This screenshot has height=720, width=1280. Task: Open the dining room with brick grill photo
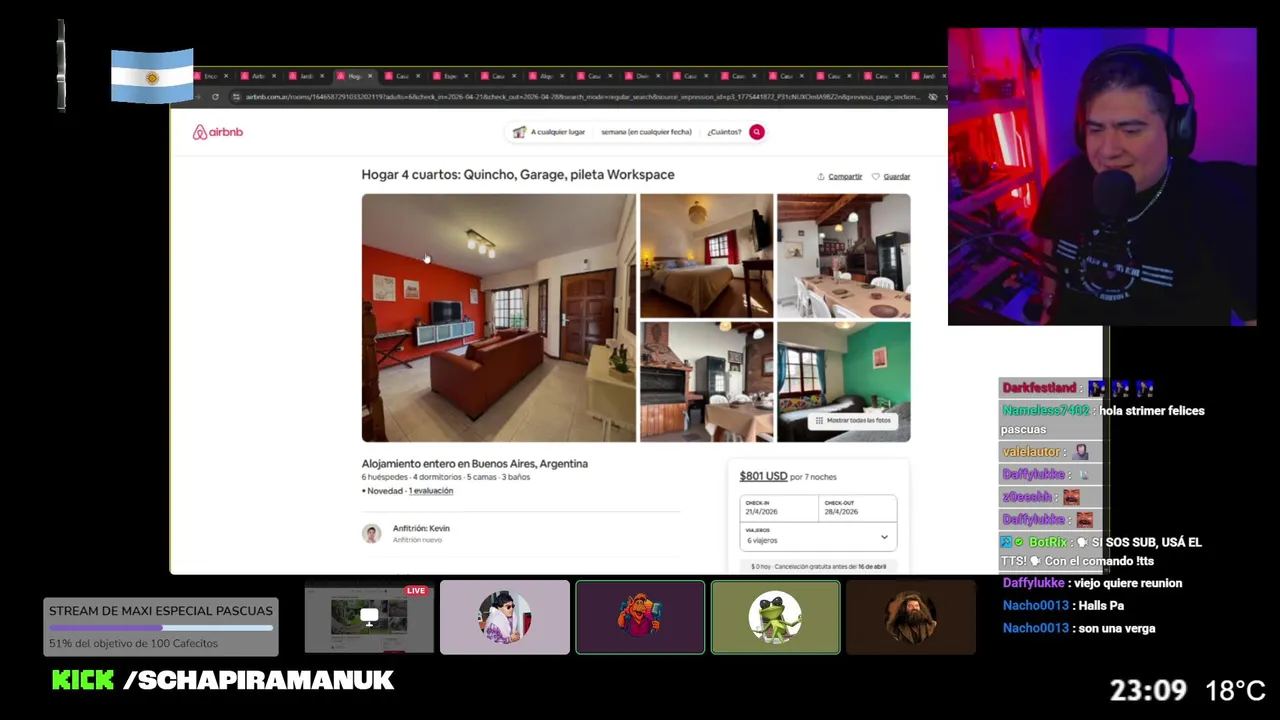pyautogui.click(x=844, y=256)
